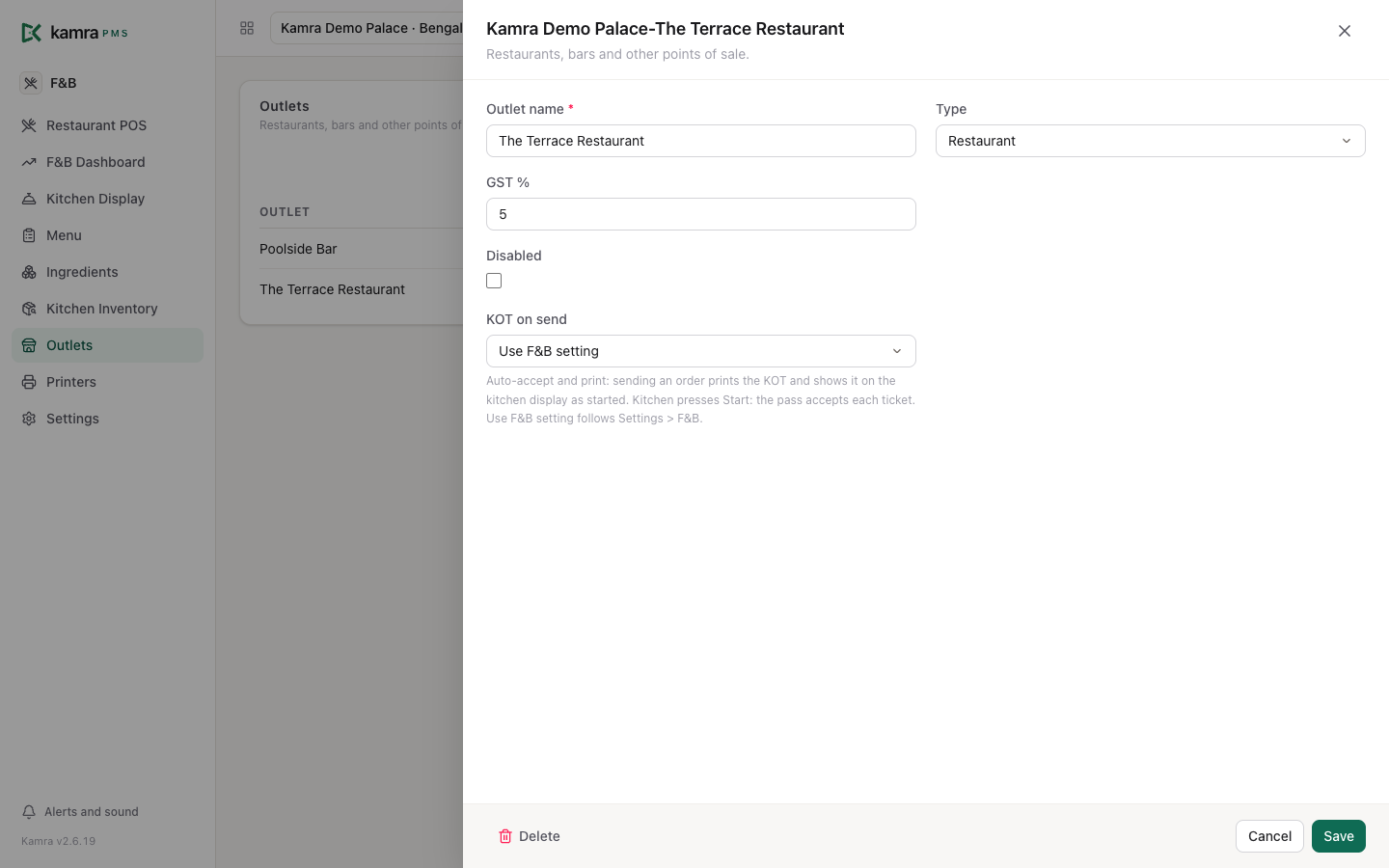Click the trash icon beside Delete
Viewport: 1389px width, 868px height.
505,836
